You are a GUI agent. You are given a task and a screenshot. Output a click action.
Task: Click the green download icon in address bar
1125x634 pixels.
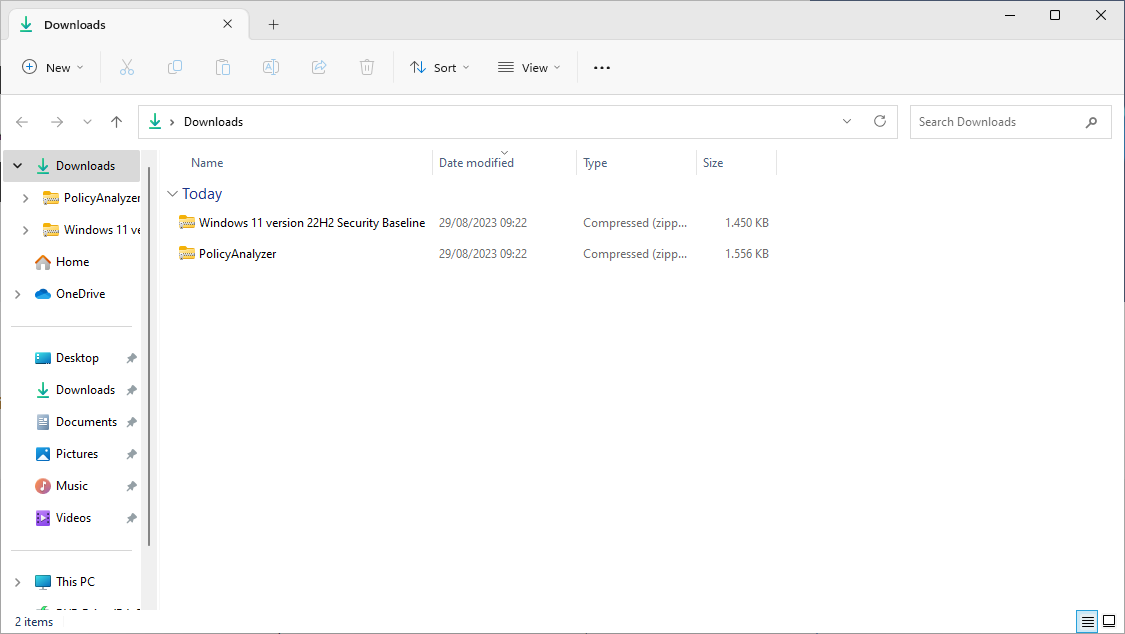coord(155,122)
